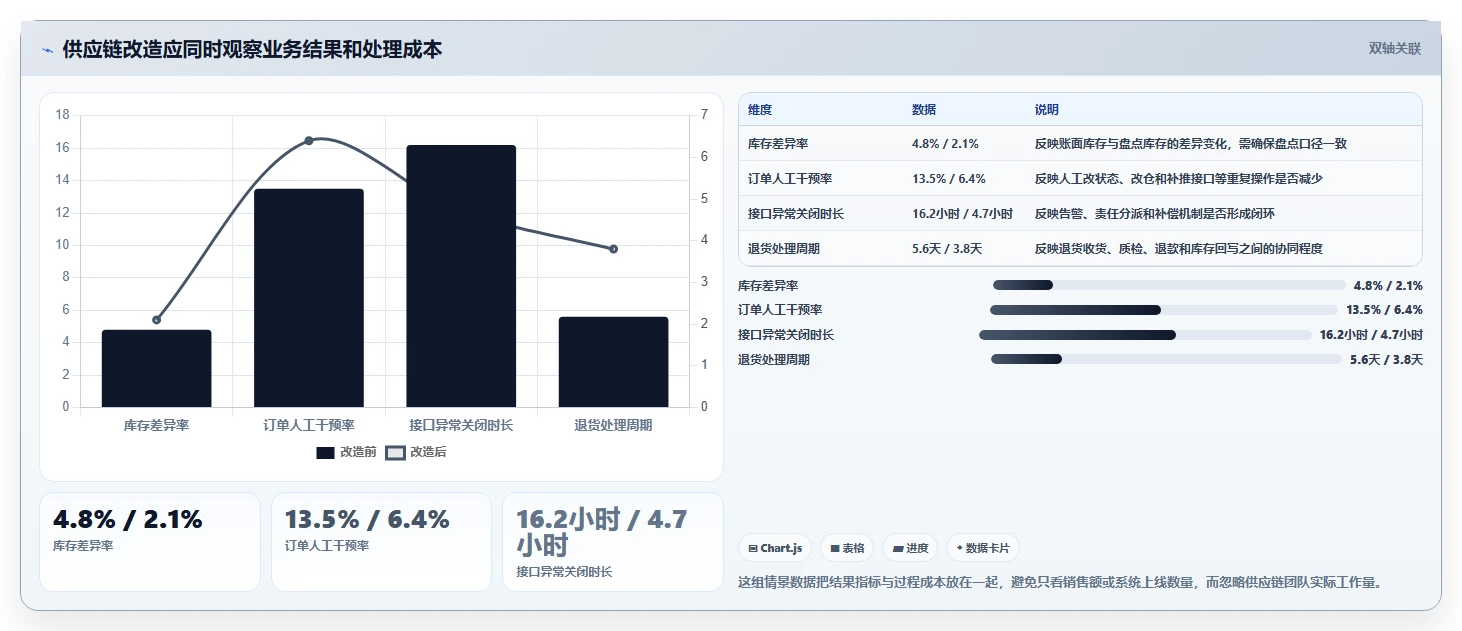Click the 改造前 dark legend swatch
This screenshot has height=631, width=1462.
(325, 452)
